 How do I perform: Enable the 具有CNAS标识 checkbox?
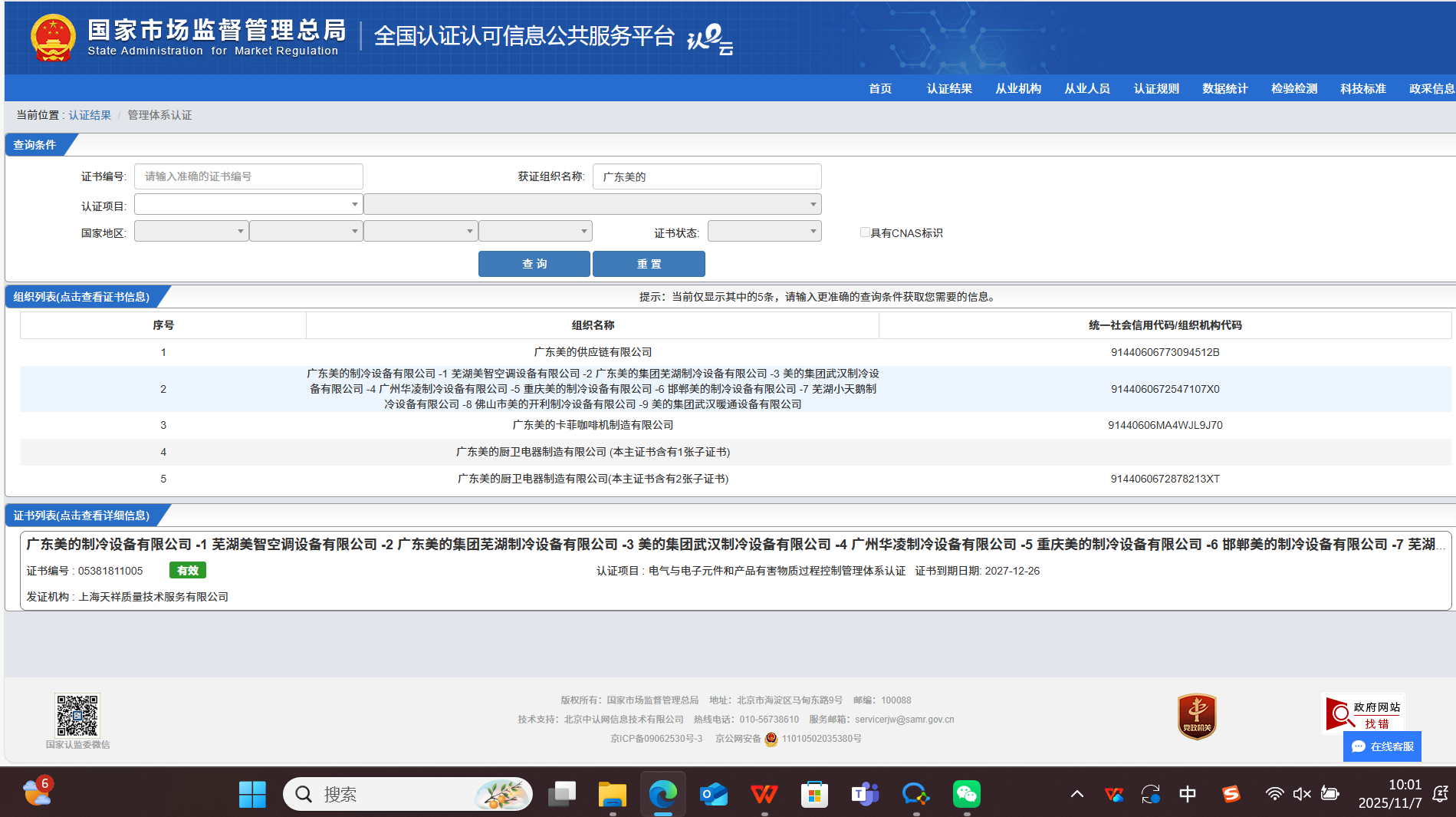(865, 232)
